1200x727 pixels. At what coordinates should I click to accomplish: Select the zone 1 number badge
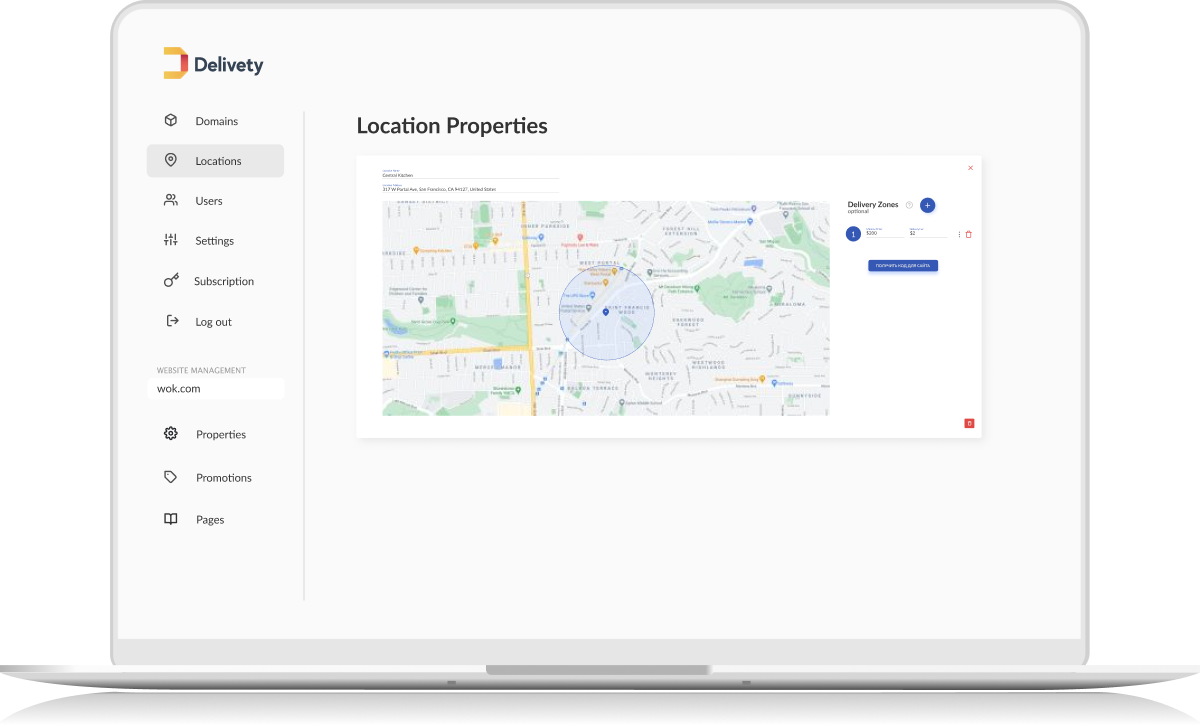[x=853, y=234]
